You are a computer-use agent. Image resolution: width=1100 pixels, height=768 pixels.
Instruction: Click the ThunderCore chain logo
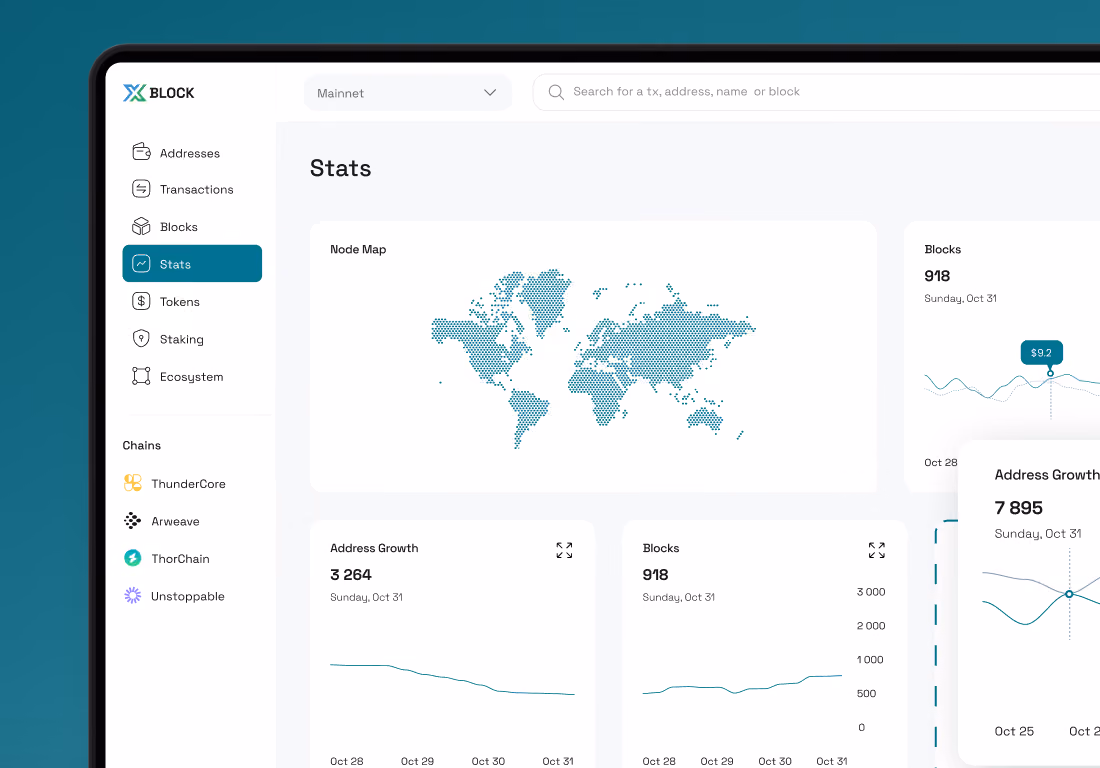pos(133,483)
